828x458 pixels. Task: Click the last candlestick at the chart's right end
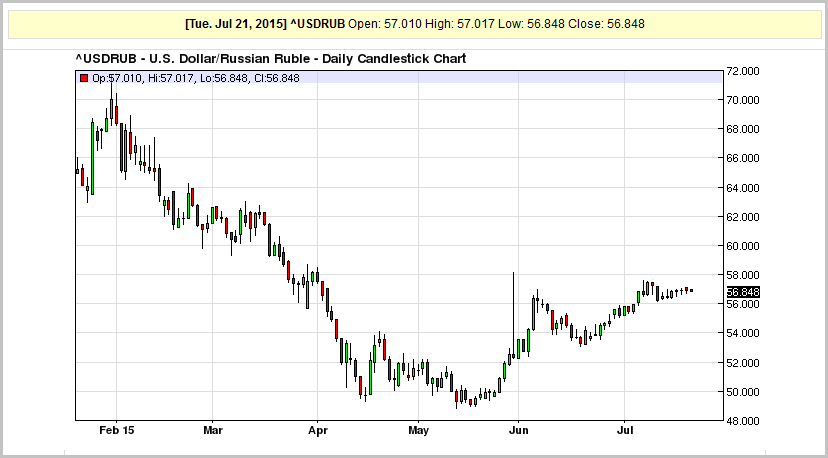tap(691, 291)
